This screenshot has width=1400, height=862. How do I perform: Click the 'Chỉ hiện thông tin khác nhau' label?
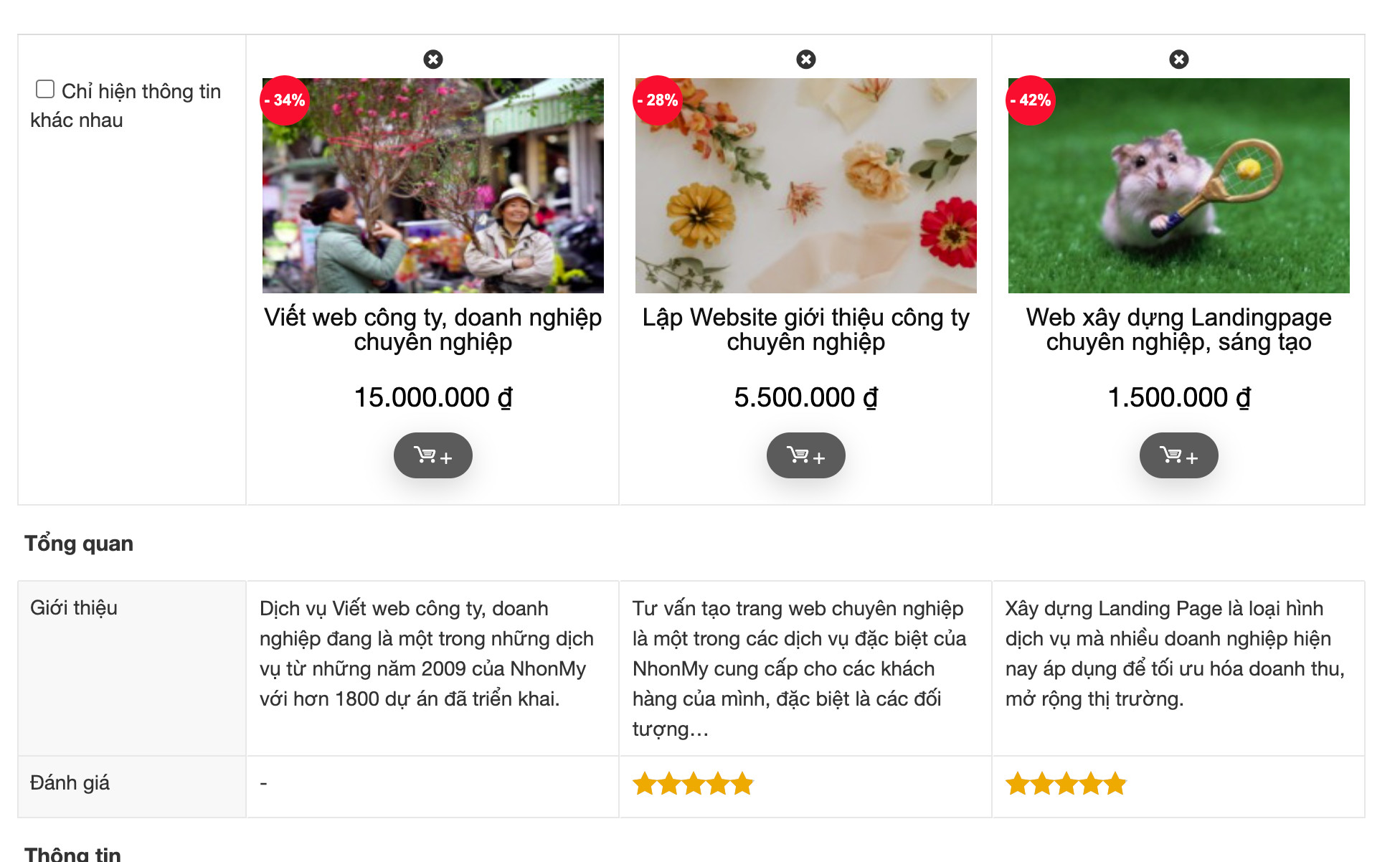[141, 92]
